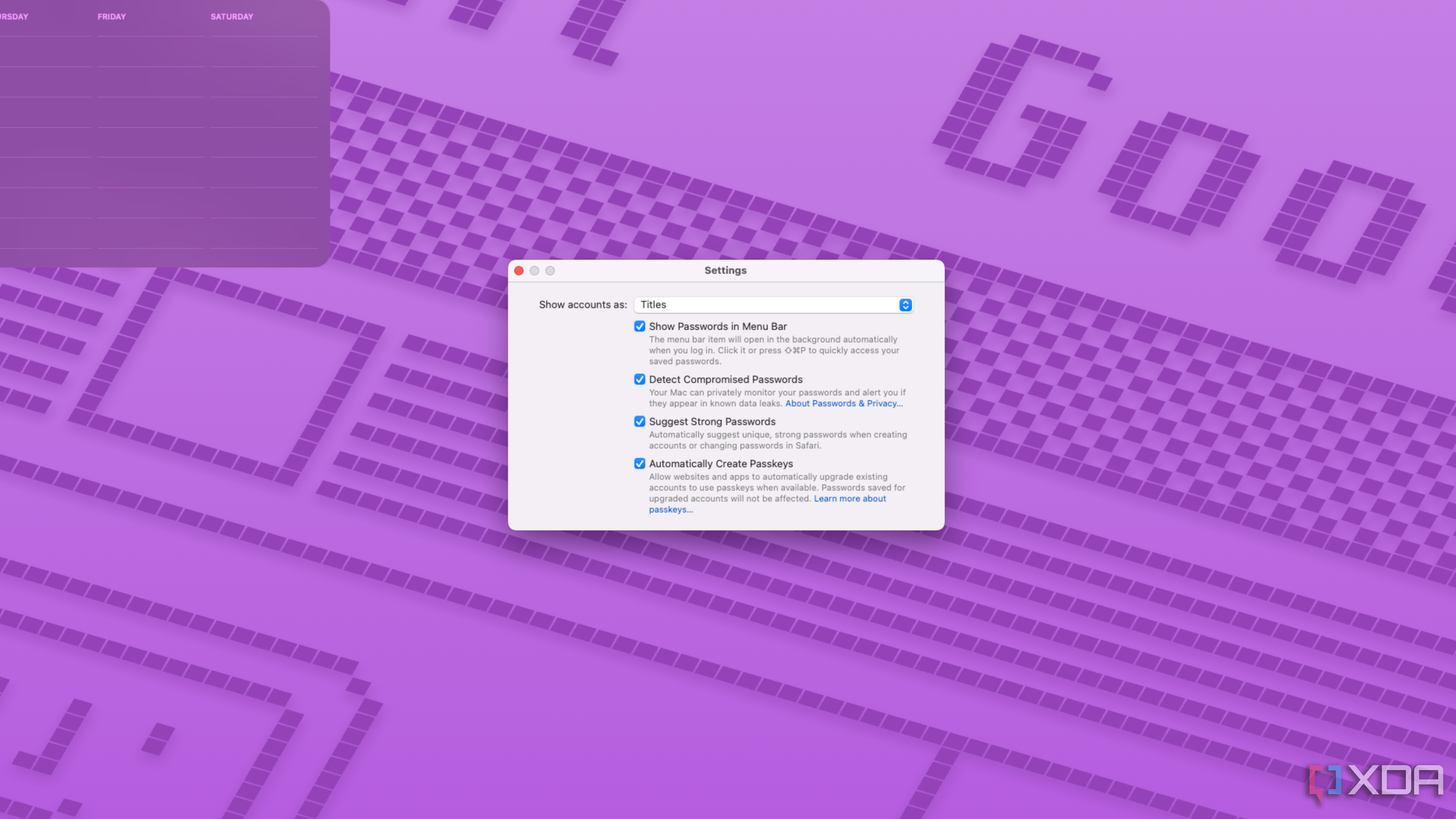Open the 'Show accounts as' Titles dropdown

773,305
